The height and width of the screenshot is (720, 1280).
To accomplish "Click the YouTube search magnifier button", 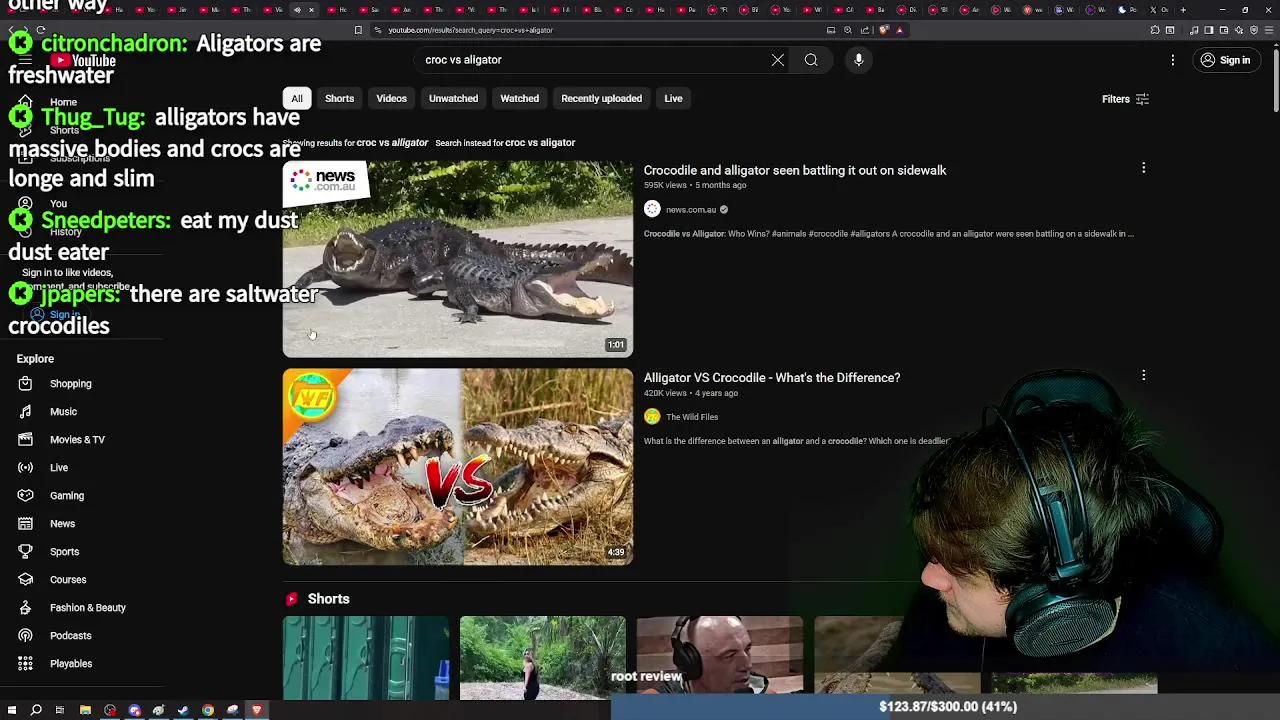I will coord(811,60).
